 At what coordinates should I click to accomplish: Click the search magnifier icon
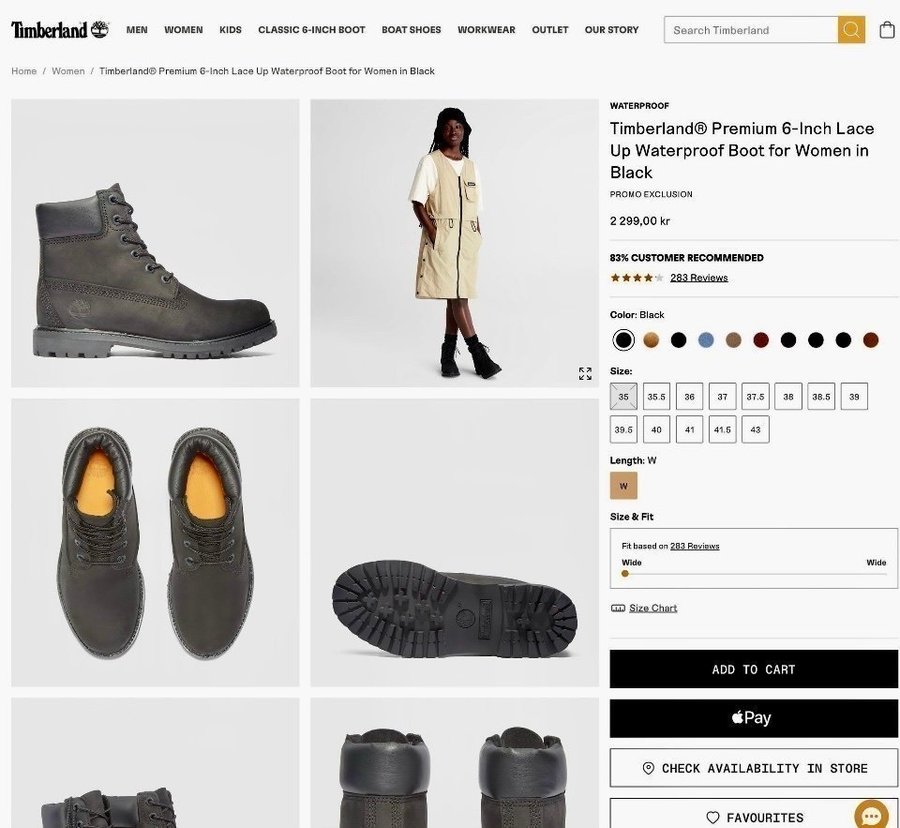(851, 30)
